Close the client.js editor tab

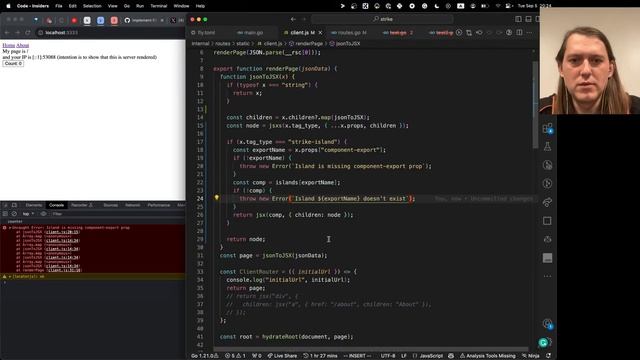(320, 33)
